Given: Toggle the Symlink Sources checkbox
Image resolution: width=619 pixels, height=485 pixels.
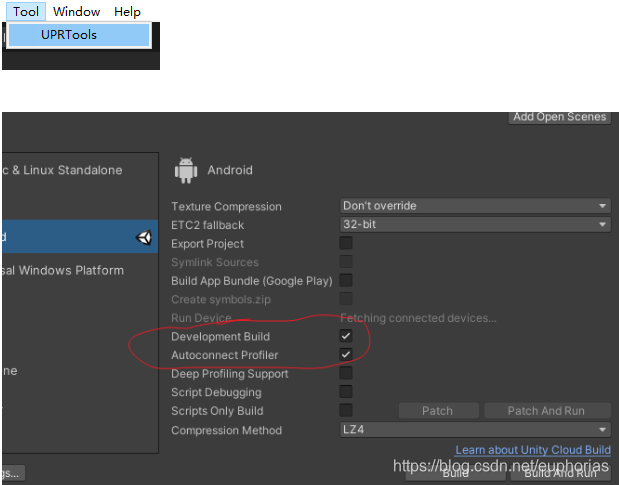Looking at the screenshot, I should click(x=346, y=262).
